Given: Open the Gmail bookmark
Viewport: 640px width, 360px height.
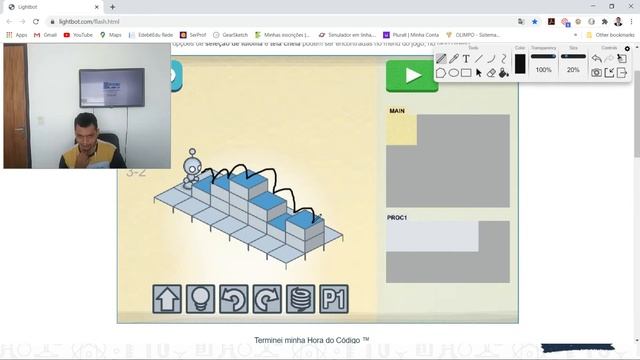Looking at the screenshot, I should (45, 35).
